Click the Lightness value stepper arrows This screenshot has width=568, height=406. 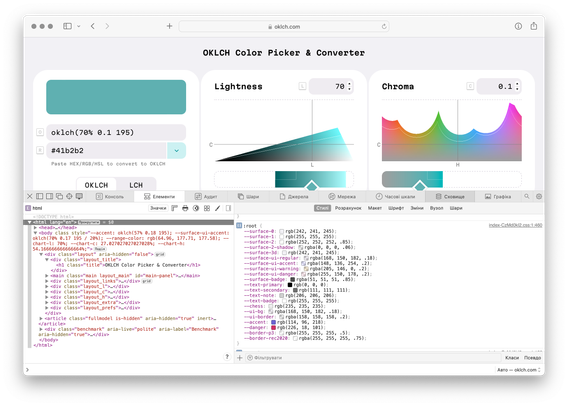(x=349, y=86)
